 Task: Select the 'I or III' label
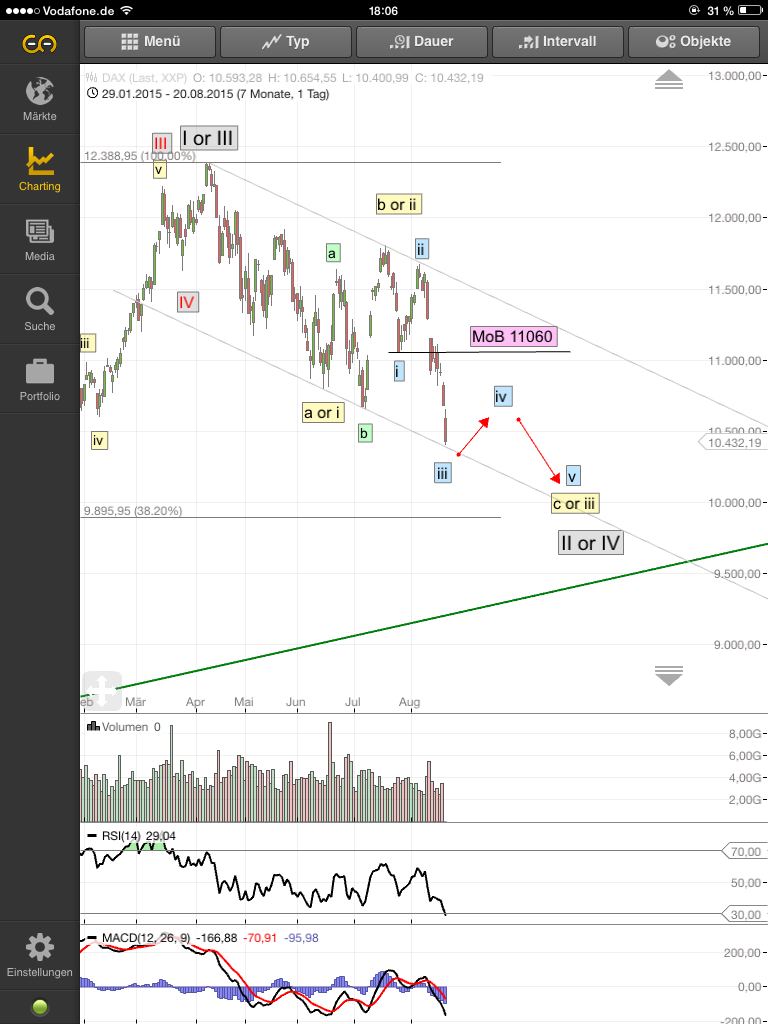coord(208,138)
